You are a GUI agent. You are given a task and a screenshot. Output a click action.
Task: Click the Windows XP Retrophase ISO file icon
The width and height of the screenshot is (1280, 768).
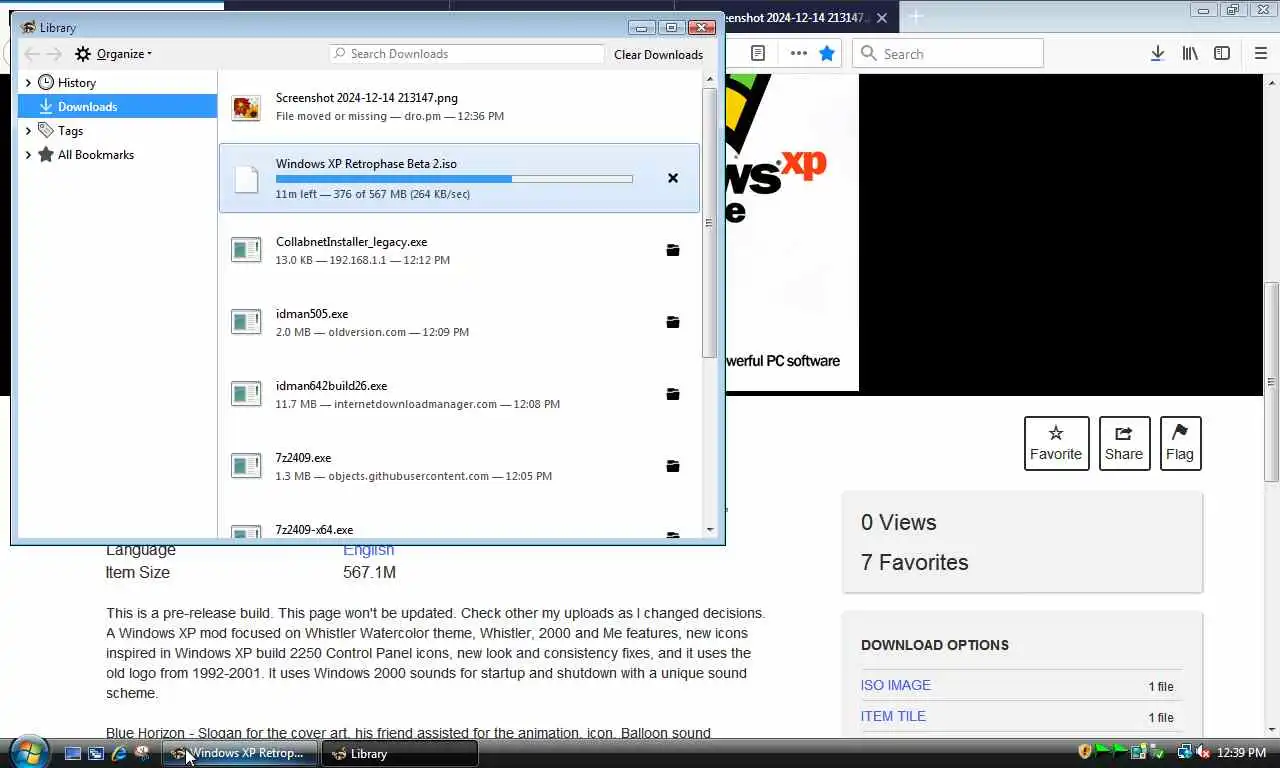pyautogui.click(x=246, y=179)
